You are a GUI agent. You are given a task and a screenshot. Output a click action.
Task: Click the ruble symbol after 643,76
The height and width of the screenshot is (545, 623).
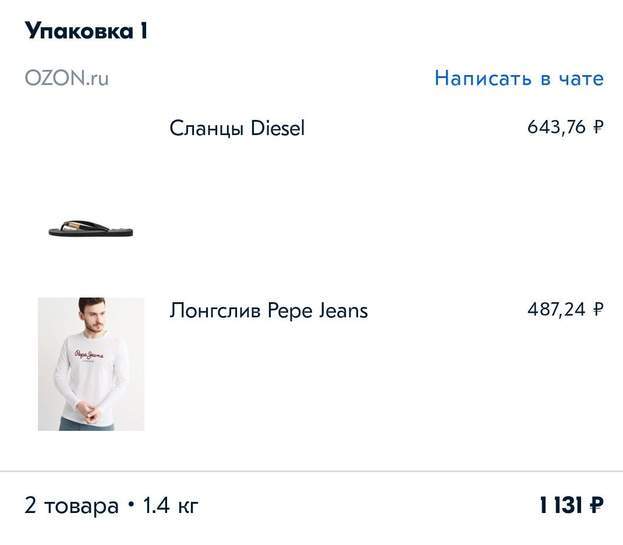coord(598,127)
